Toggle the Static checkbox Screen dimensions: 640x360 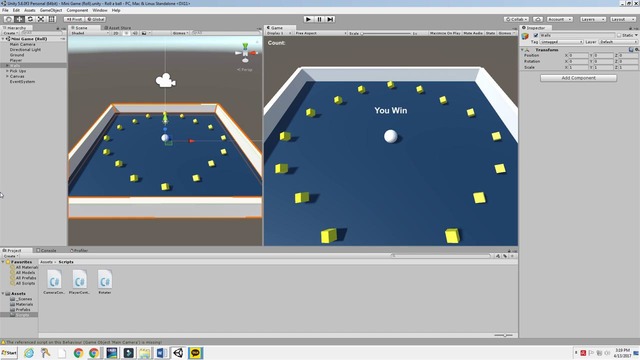619,36
